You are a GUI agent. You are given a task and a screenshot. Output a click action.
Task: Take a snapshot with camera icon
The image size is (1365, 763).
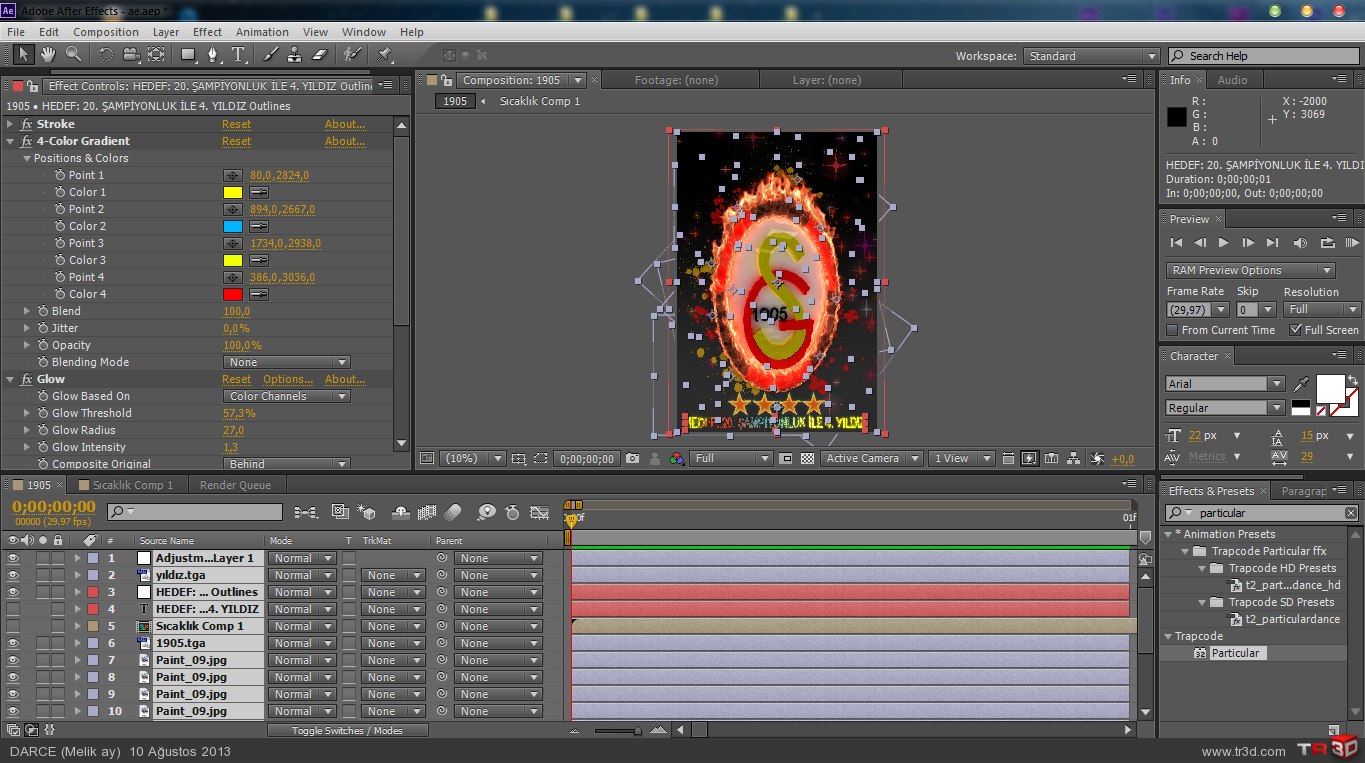(632, 459)
